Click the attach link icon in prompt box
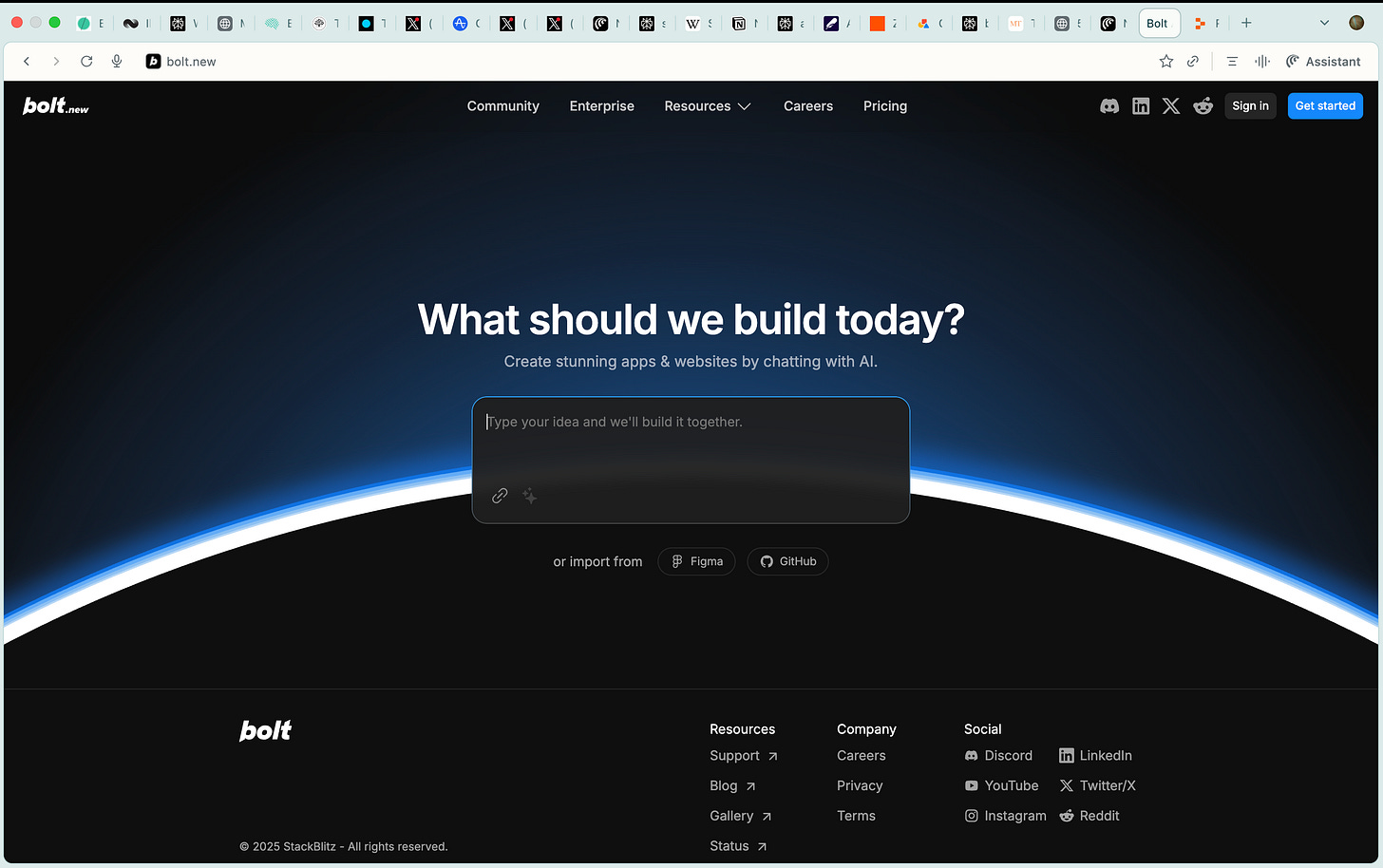Screen dimensions: 1383x868 pyautogui.click(x=500, y=496)
